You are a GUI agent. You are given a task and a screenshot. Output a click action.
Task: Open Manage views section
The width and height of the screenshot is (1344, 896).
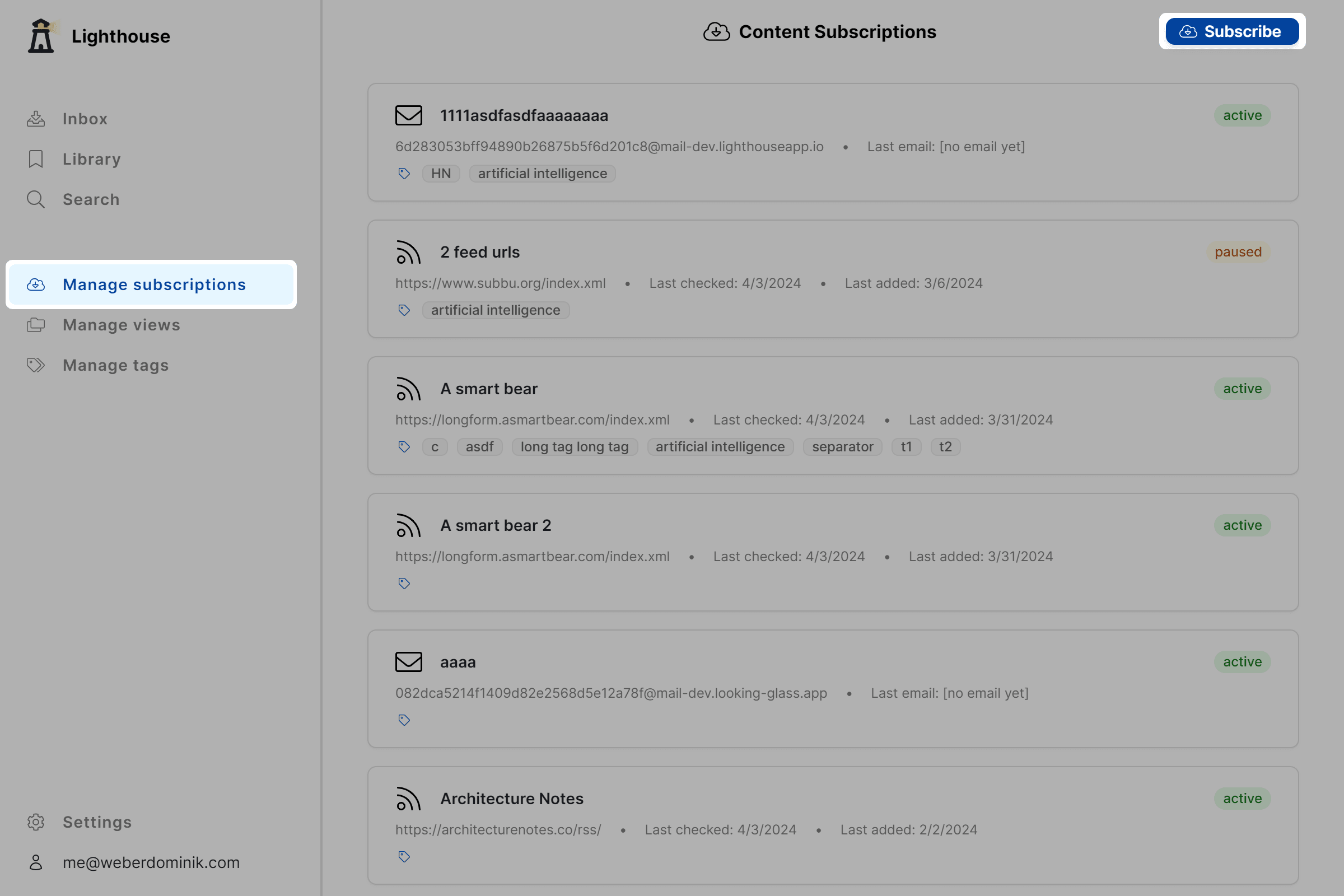121,325
